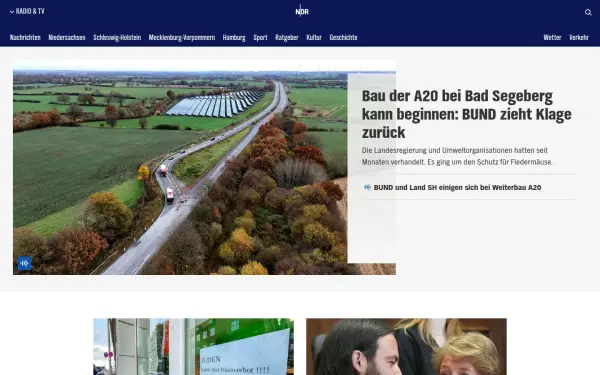The image size is (600, 375).
Task: Click the NDR logo
Action: tap(302, 11)
